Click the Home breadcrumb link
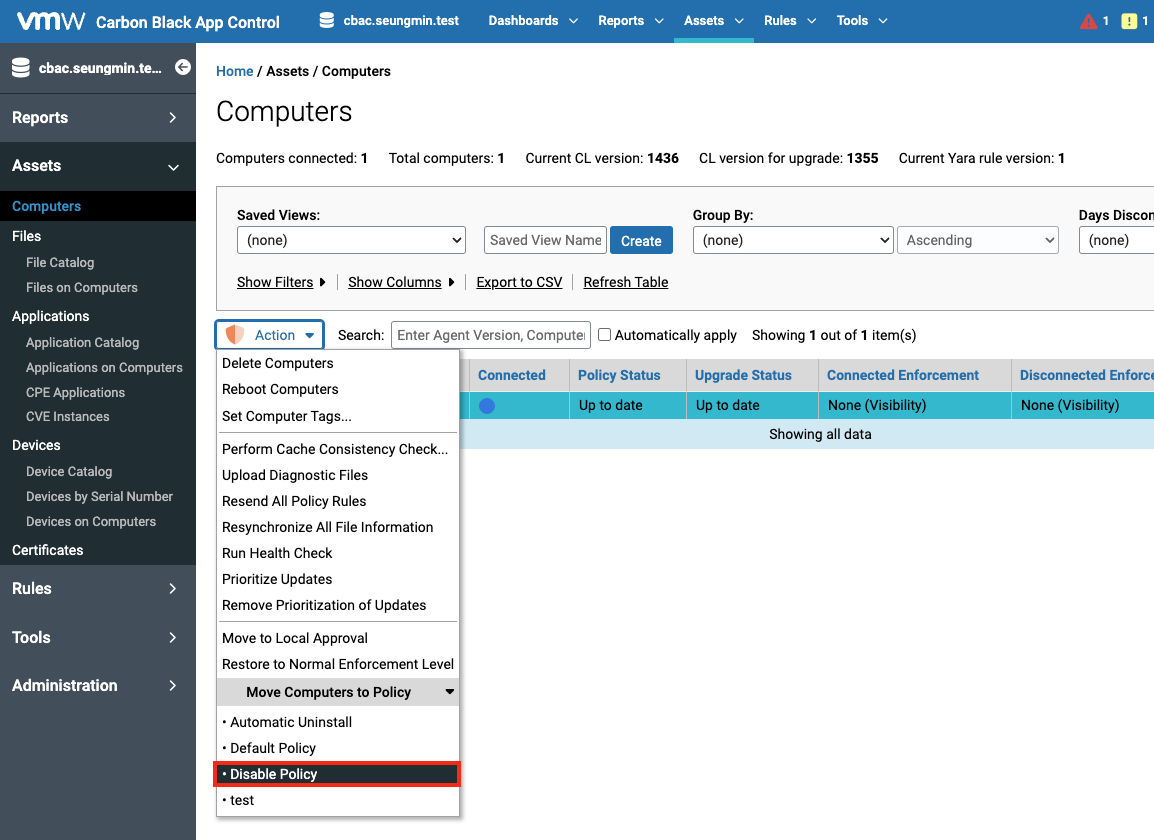The height and width of the screenshot is (840, 1154). (x=235, y=71)
